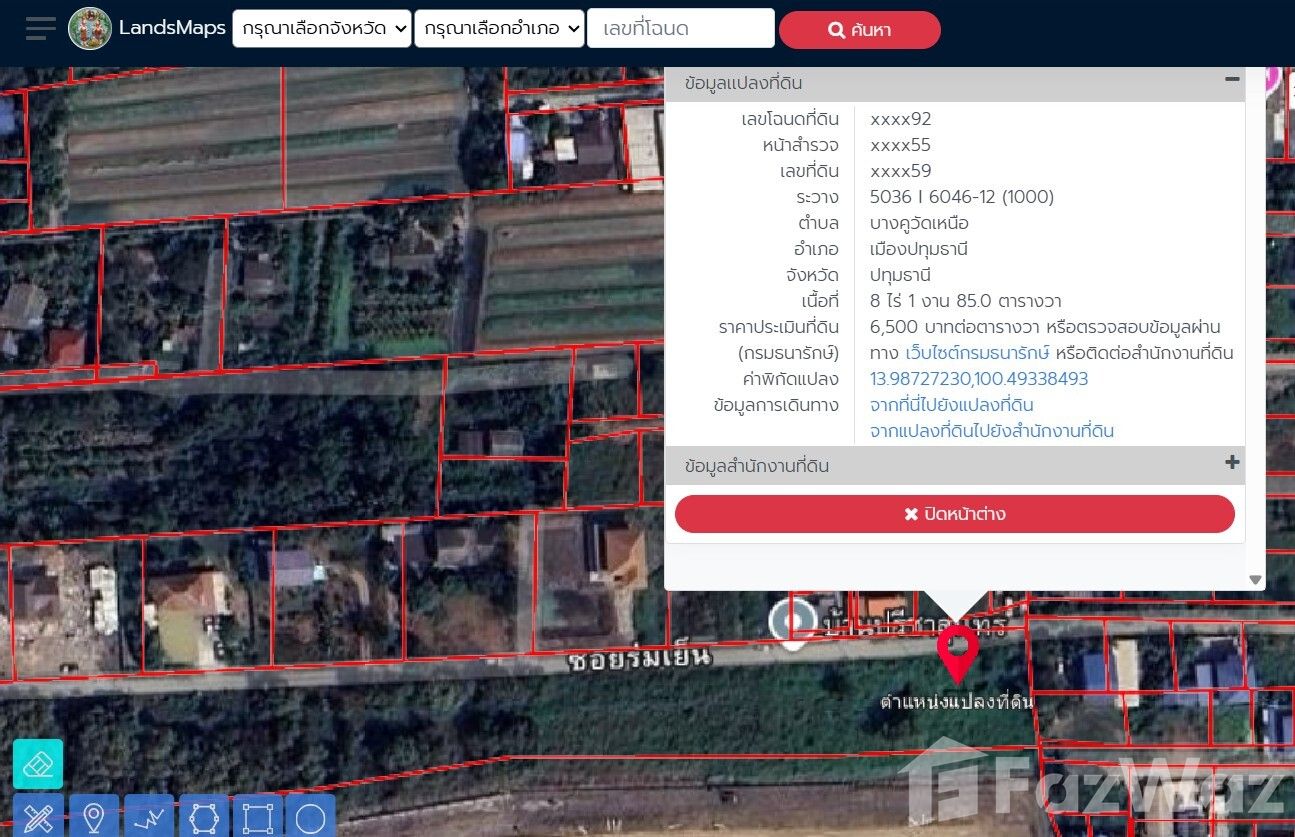Open the province selection dropdown
The image size is (1295, 837).
pos(322,29)
